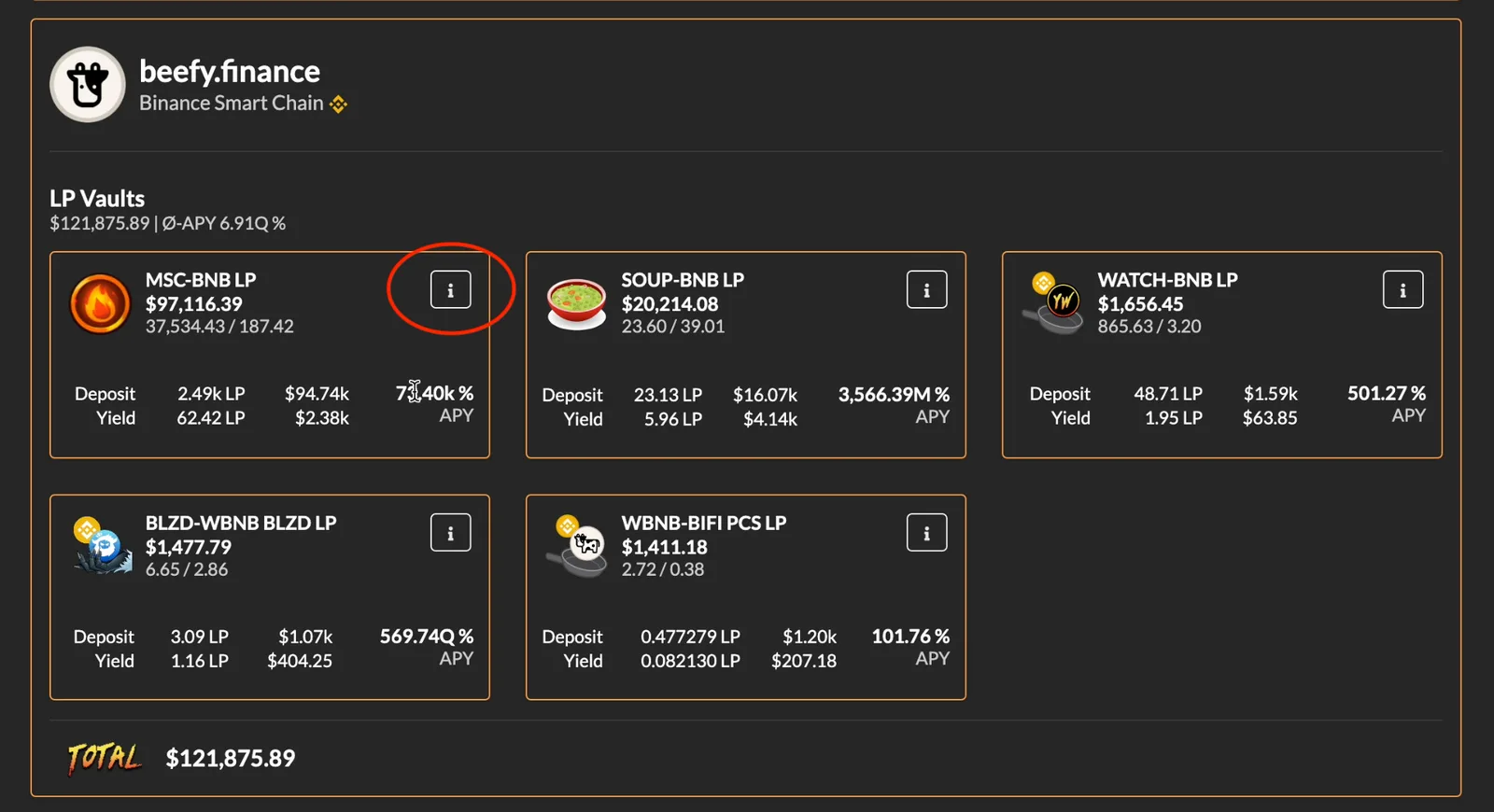Click the 23.13 LP deposit amount
1494x812 pixels.
coord(668,395)
